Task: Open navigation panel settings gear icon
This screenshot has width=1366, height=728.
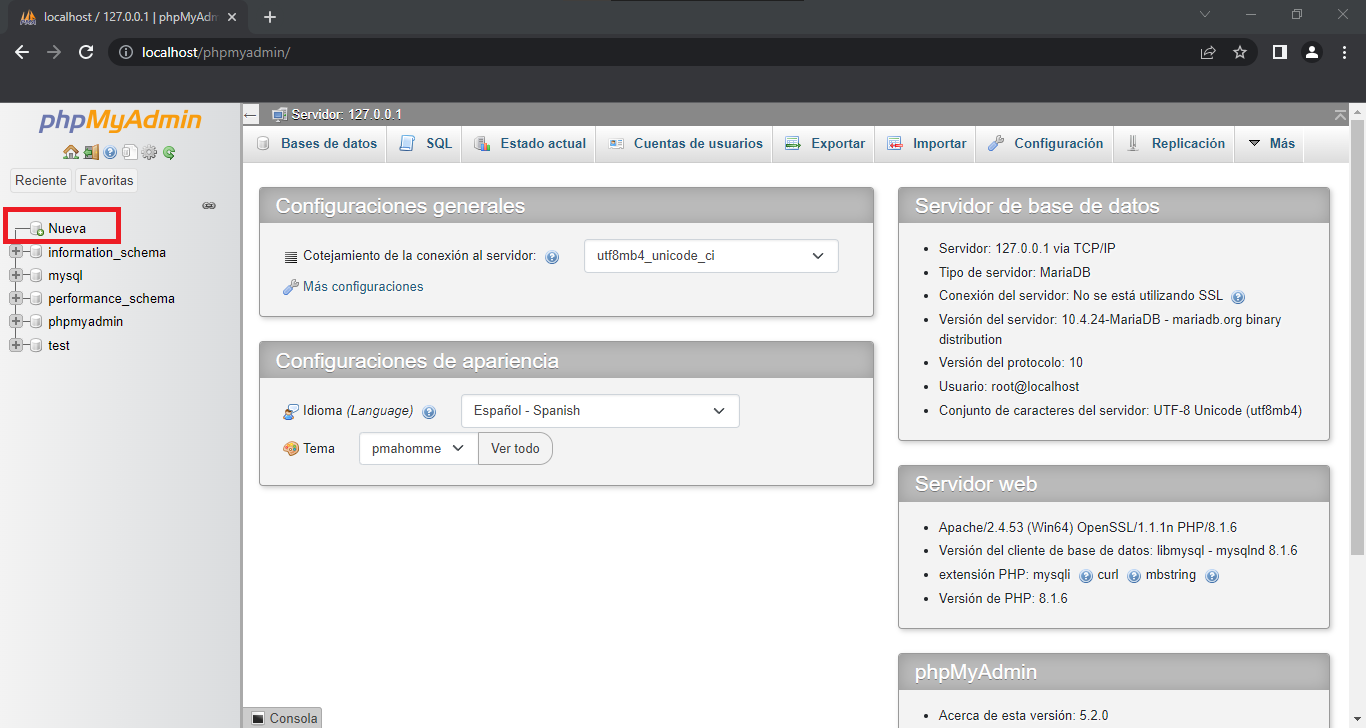Action: [149, 153]
